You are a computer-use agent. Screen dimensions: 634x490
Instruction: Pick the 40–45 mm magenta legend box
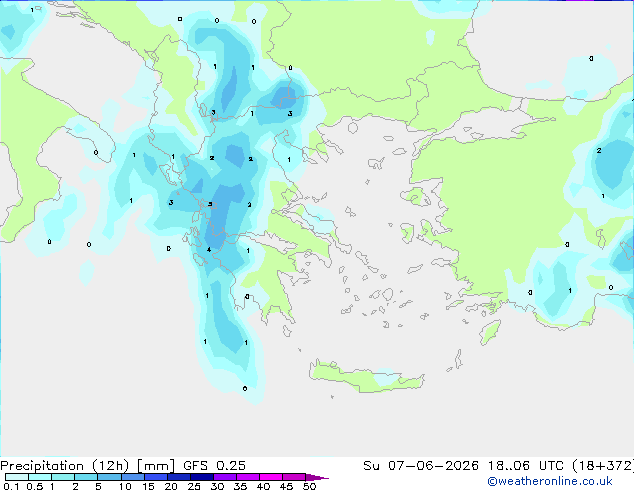[x=271, y=477]
